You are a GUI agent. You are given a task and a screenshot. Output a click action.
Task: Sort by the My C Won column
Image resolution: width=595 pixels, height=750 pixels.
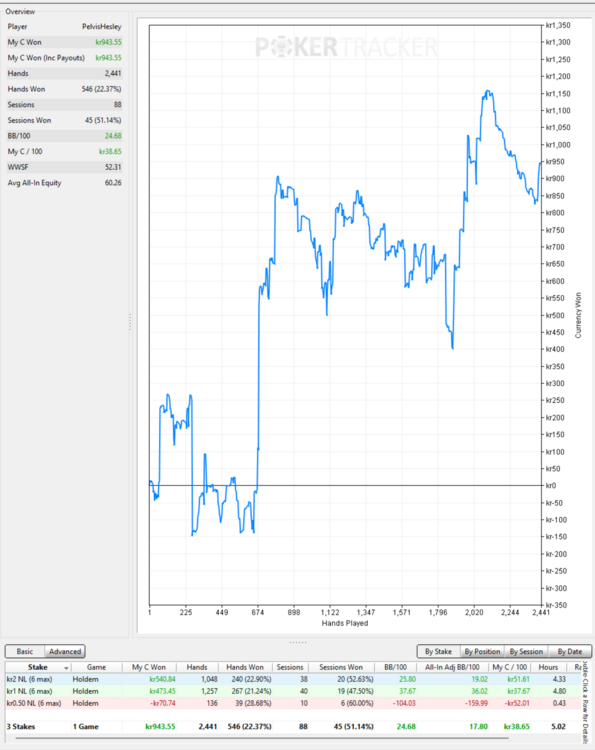coord(149,667)
